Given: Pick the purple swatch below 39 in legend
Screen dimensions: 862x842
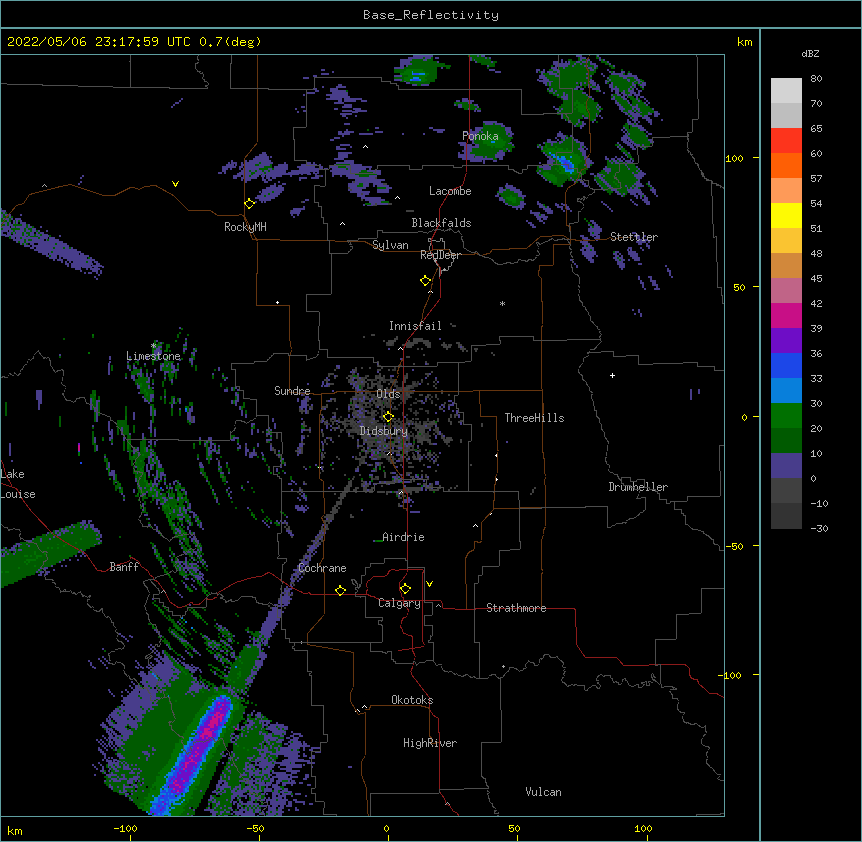Looking at the screenshot, I should click(x=786, y=340).
